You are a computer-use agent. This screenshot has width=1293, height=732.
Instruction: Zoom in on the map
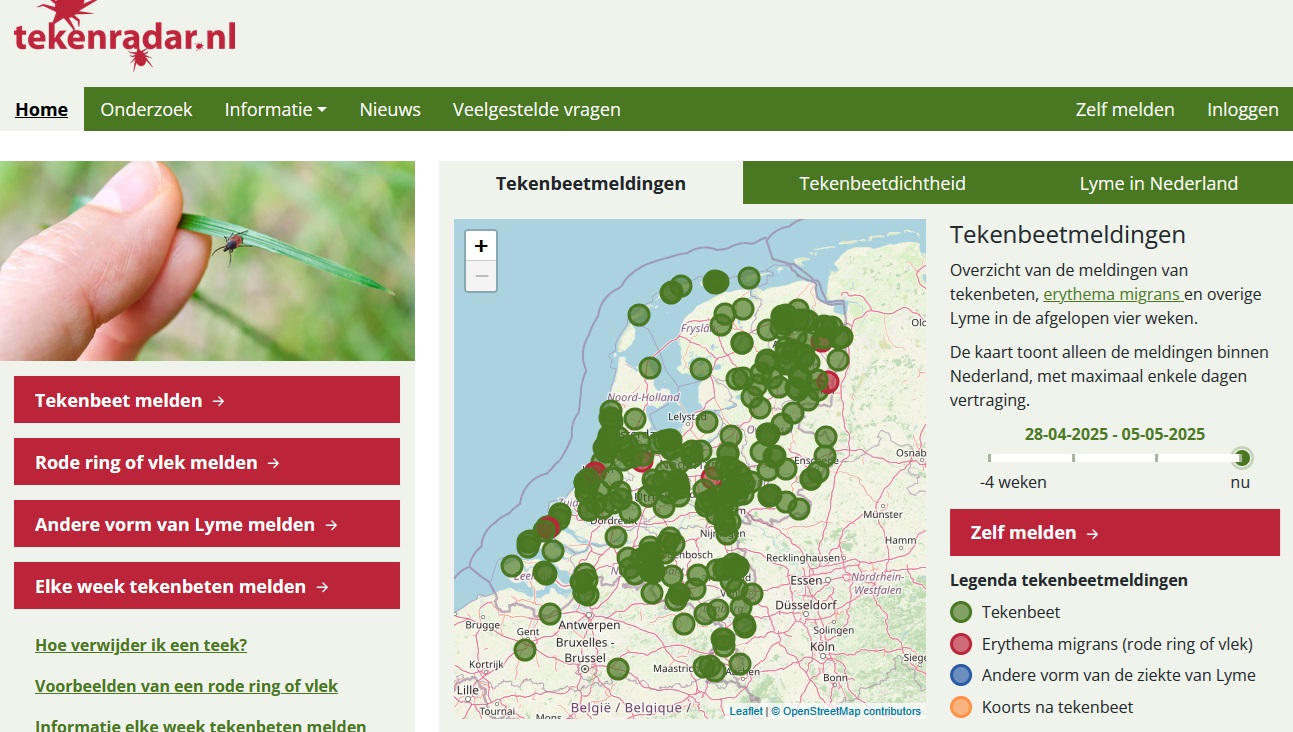point(481,246)
